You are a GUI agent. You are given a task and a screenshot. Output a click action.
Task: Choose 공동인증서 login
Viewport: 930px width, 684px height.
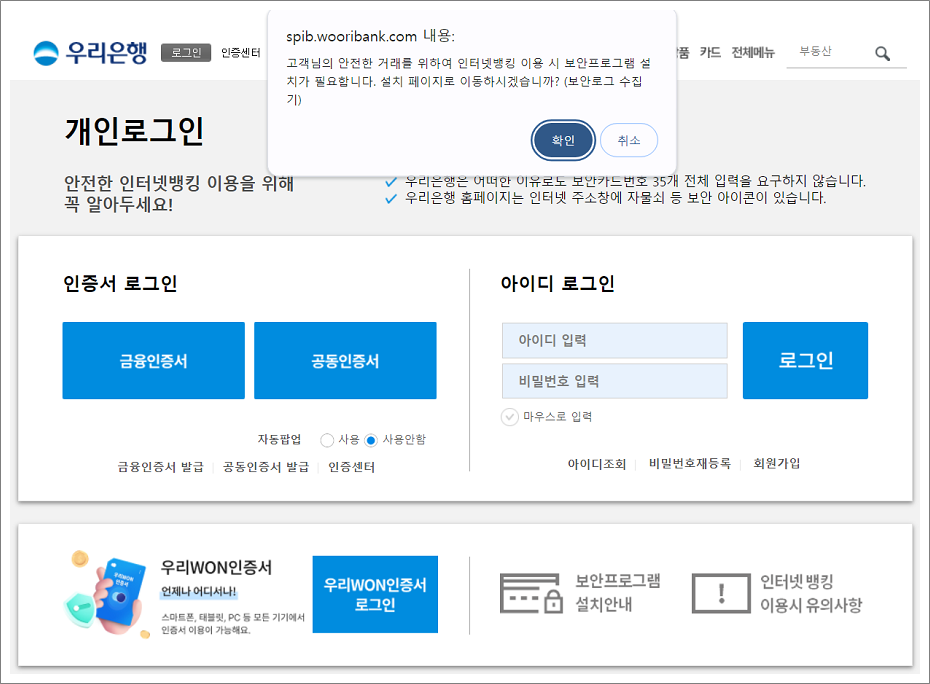pos(345,361)
